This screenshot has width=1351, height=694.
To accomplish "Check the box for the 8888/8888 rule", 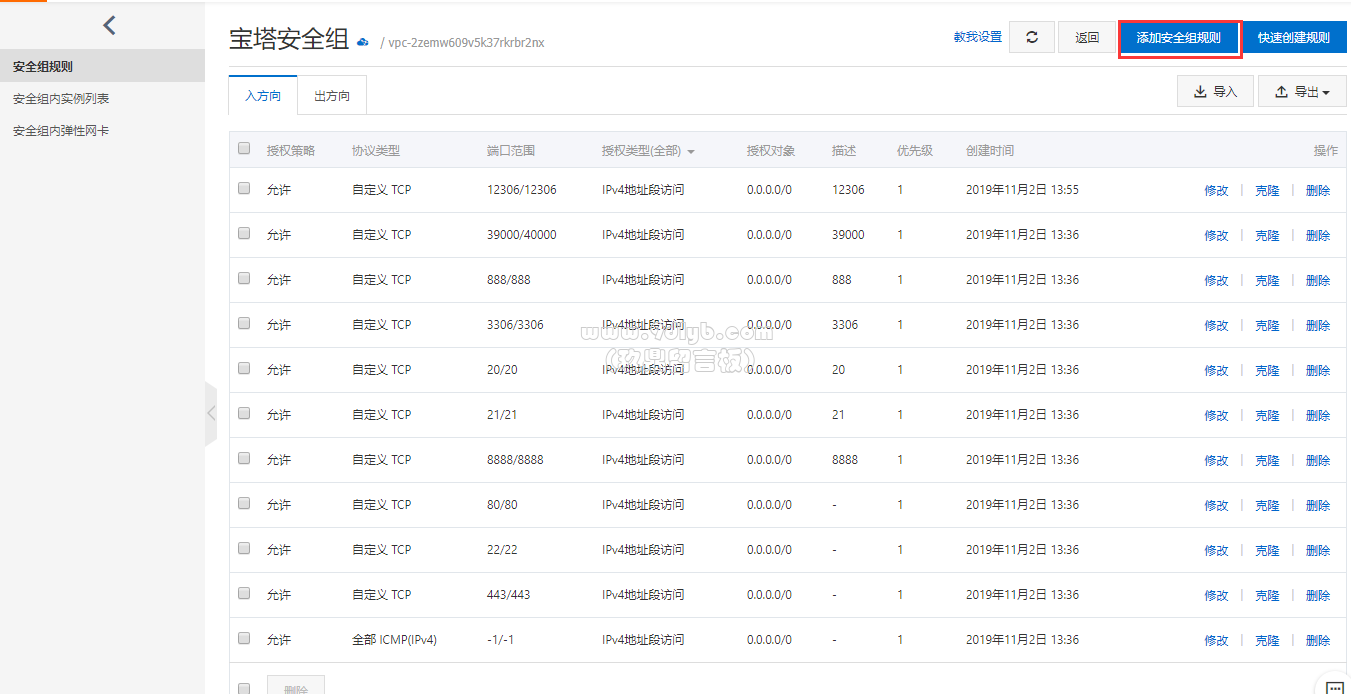I will pyautogui.click(x=244, y=458).
